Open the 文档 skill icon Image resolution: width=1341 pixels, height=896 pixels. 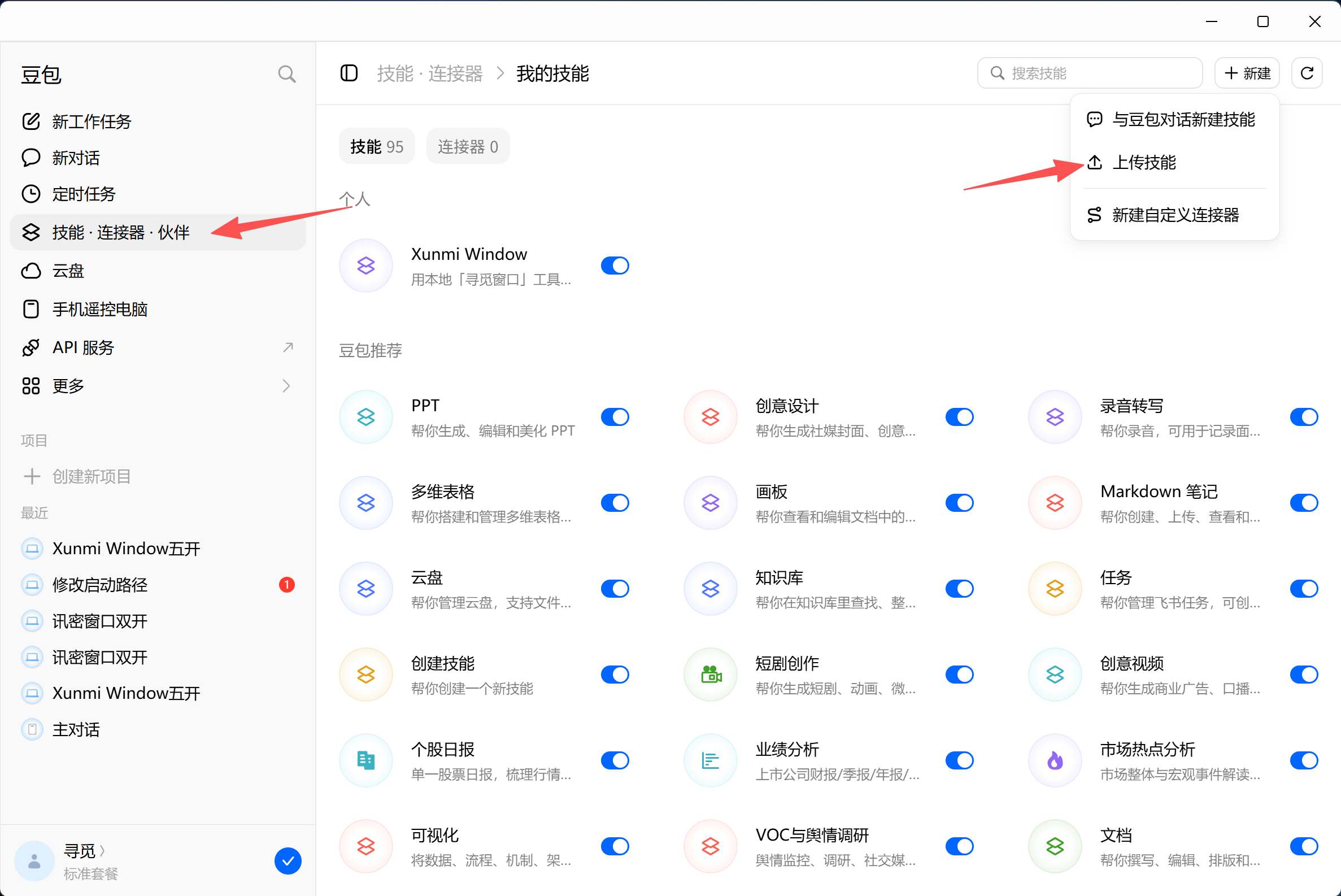[x=1055, y=846]
